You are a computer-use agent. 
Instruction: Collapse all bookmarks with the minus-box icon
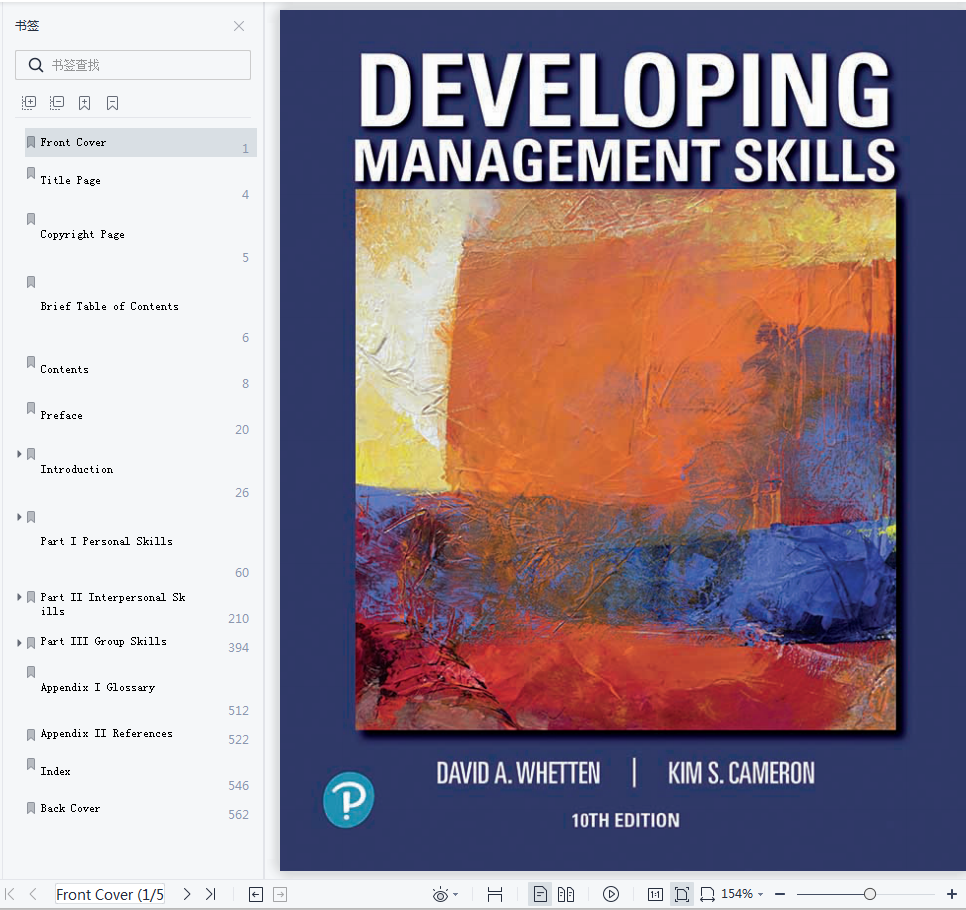57,103
